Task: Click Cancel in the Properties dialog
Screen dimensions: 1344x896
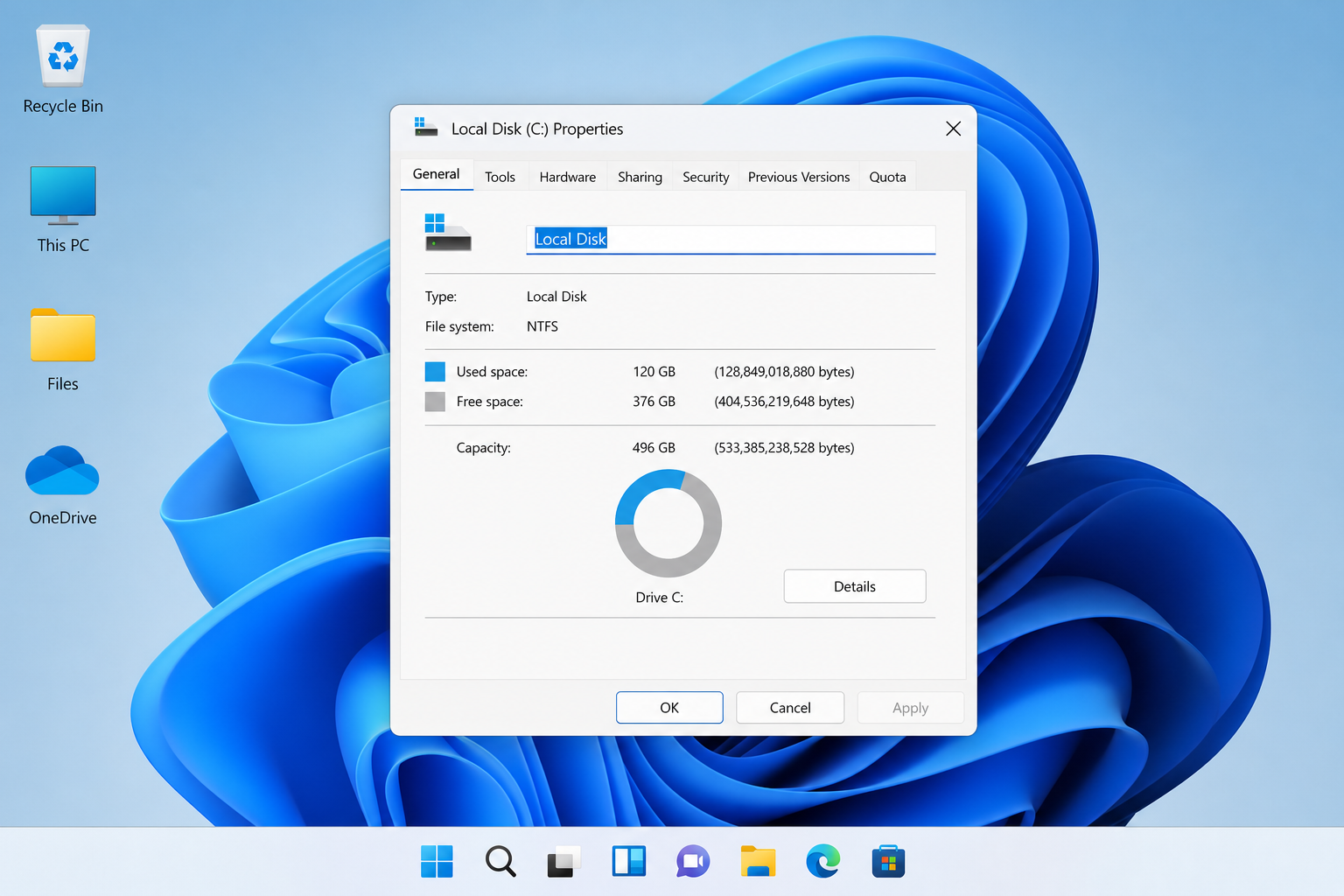Action: pos(790,708)
